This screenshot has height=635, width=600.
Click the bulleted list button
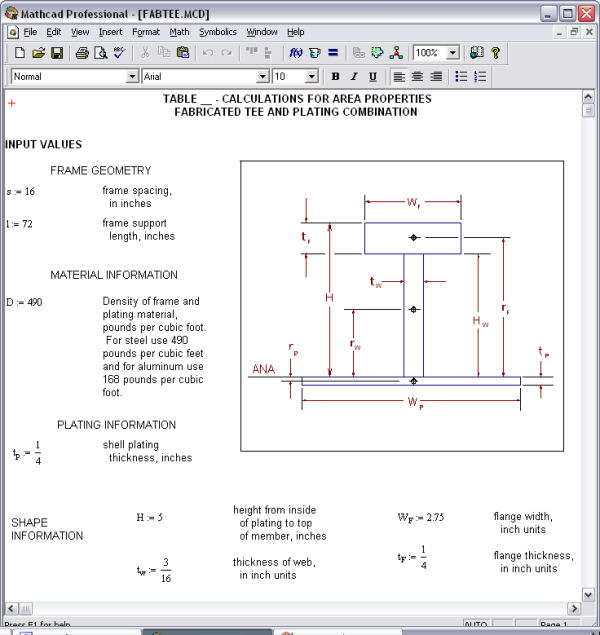pos(461,77)
